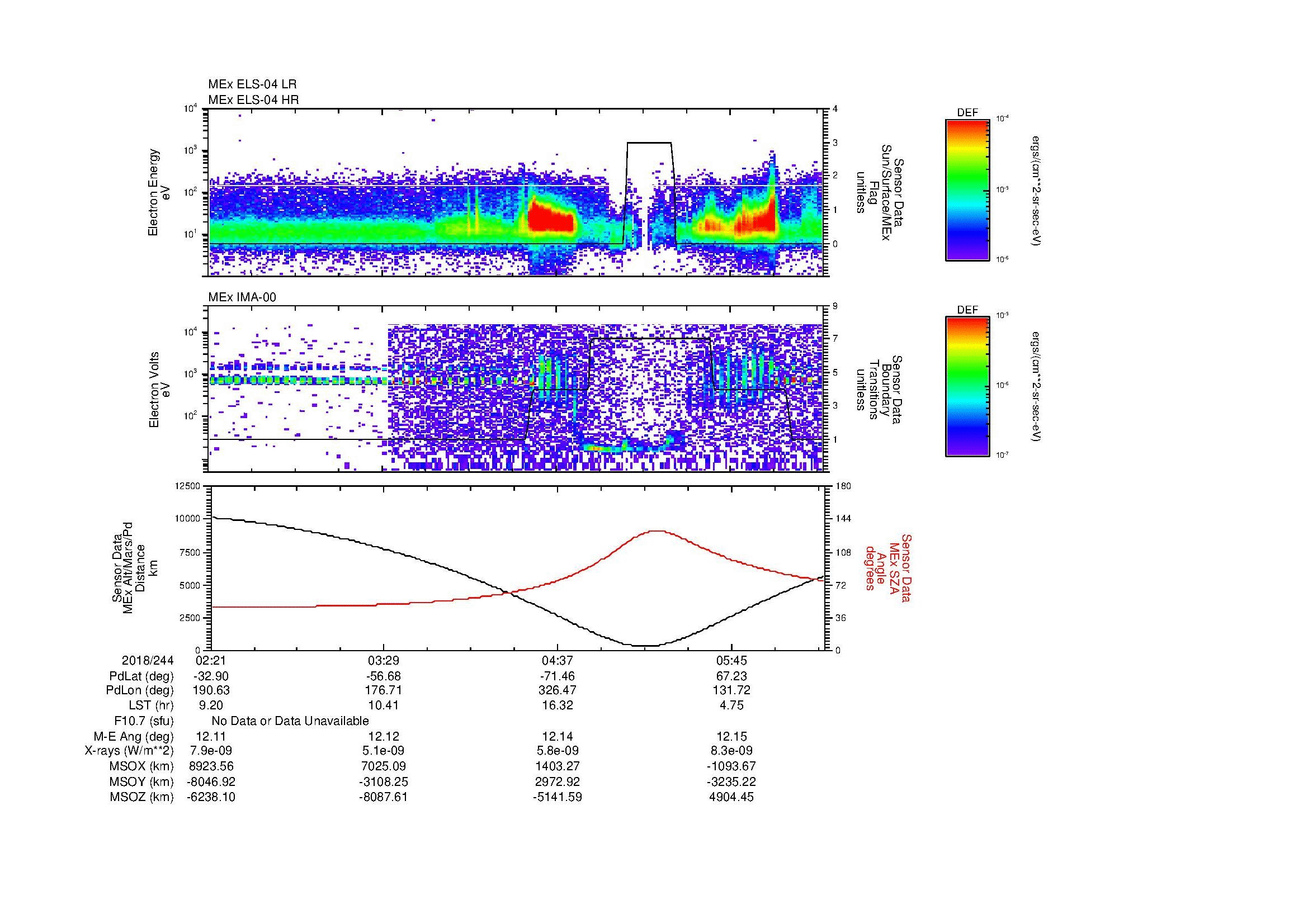Click the 'MEx ELS-04 LR' plot title
The height and width of the screenshot is (924, 1308).
252,84
